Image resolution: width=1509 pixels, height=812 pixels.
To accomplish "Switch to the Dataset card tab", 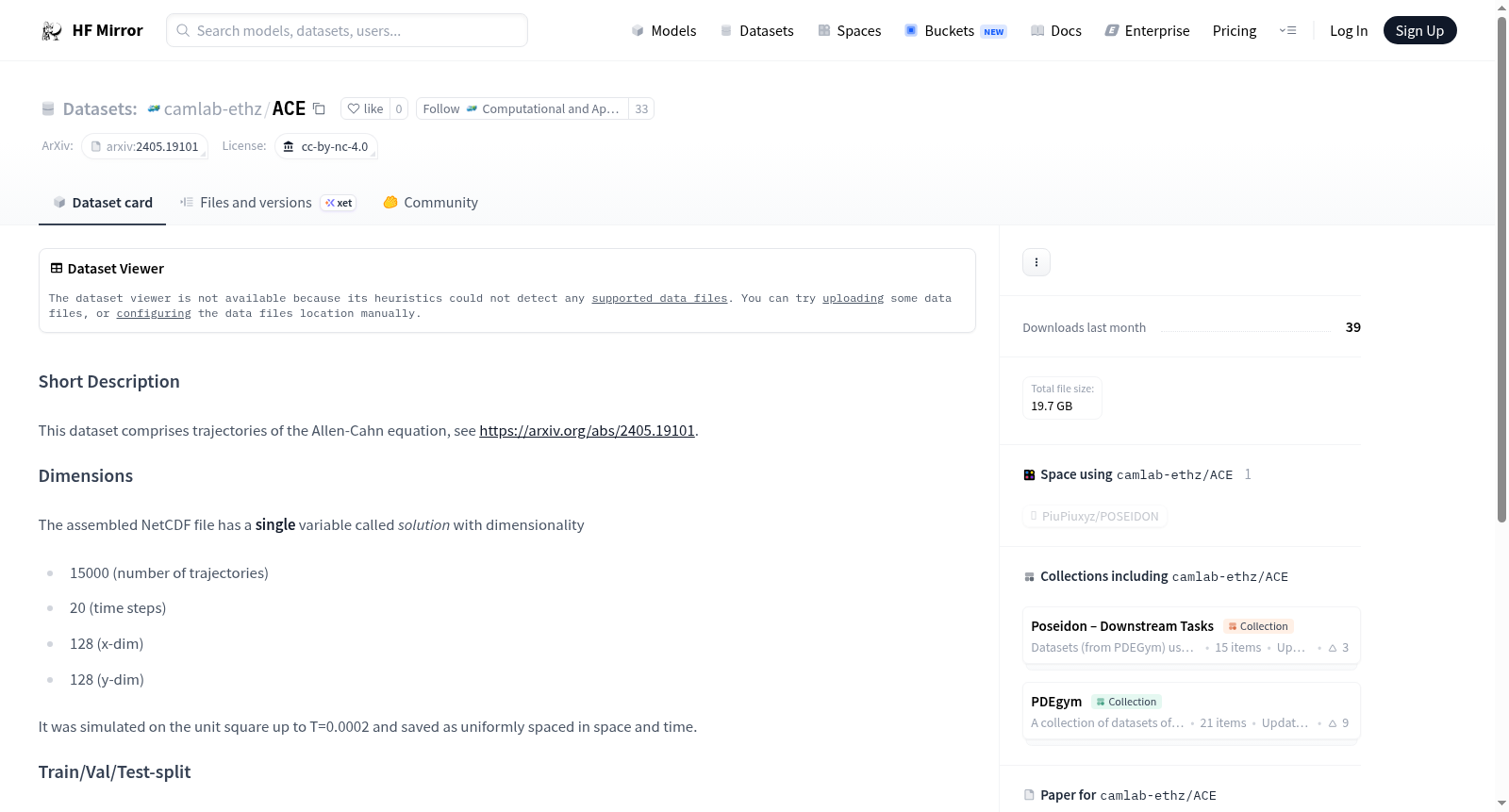I will coord(103,203).
